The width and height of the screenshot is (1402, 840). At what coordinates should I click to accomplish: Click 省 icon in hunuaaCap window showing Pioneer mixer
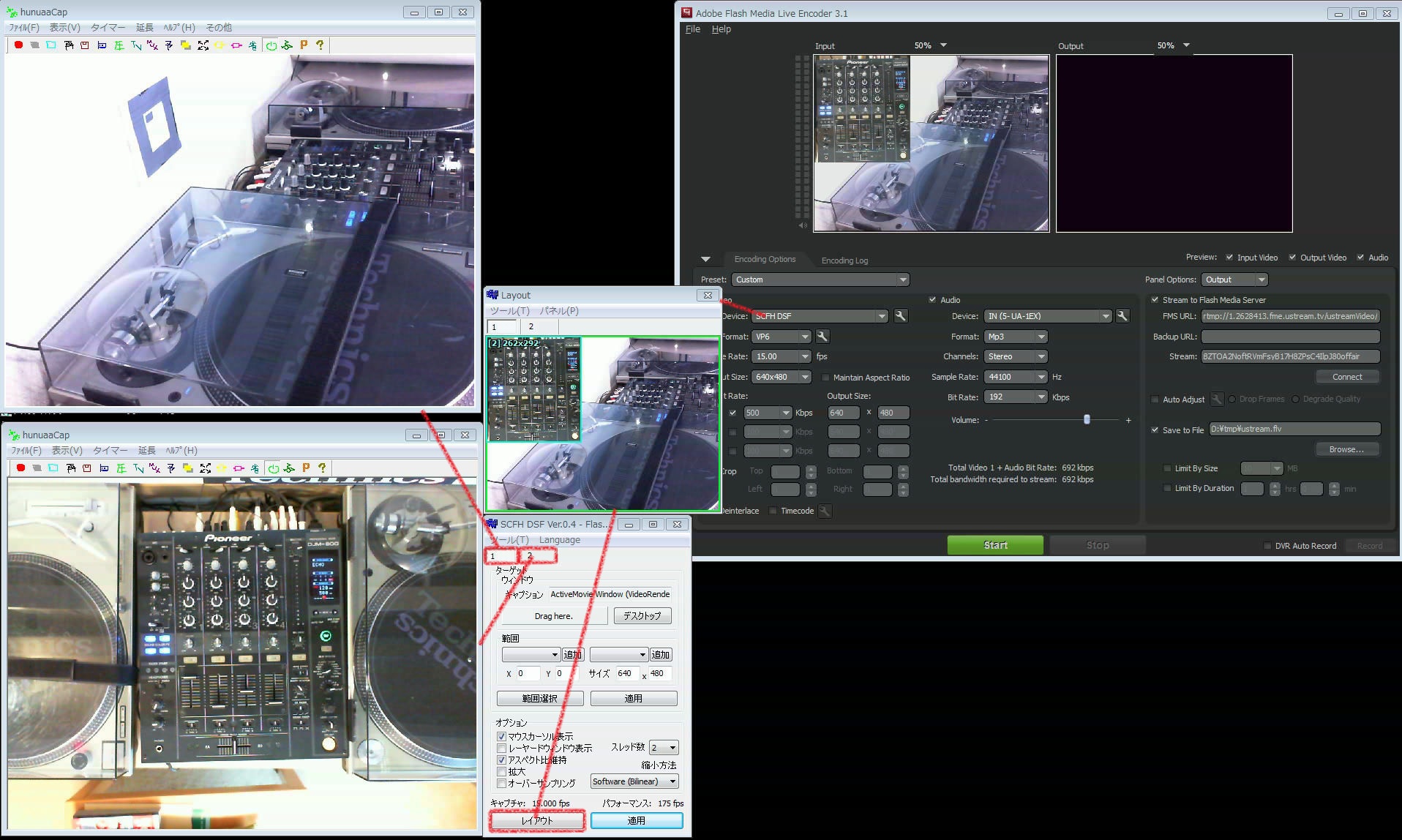tap(255, 468)
